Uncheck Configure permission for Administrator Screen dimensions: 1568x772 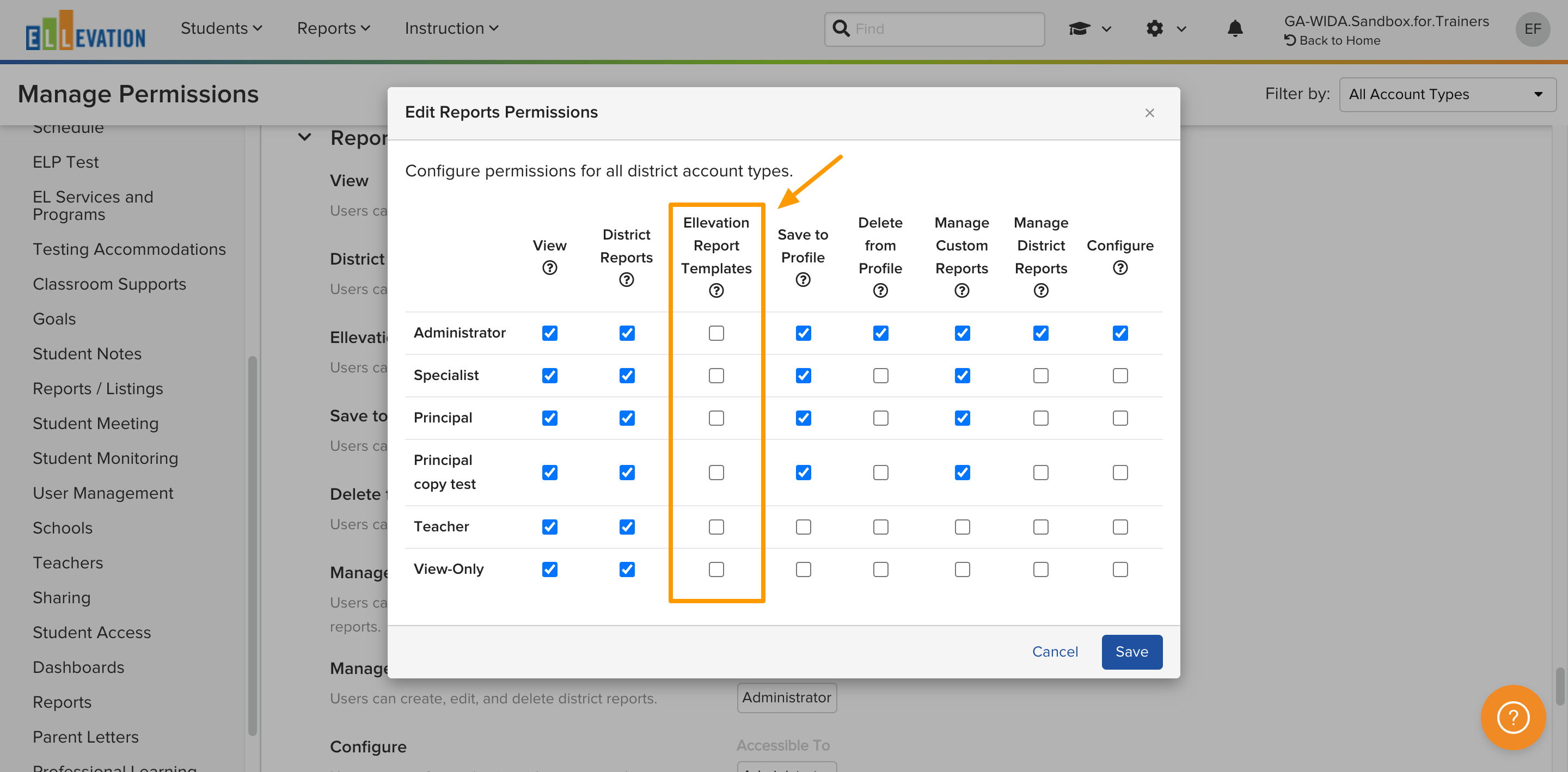point(1120,333)
